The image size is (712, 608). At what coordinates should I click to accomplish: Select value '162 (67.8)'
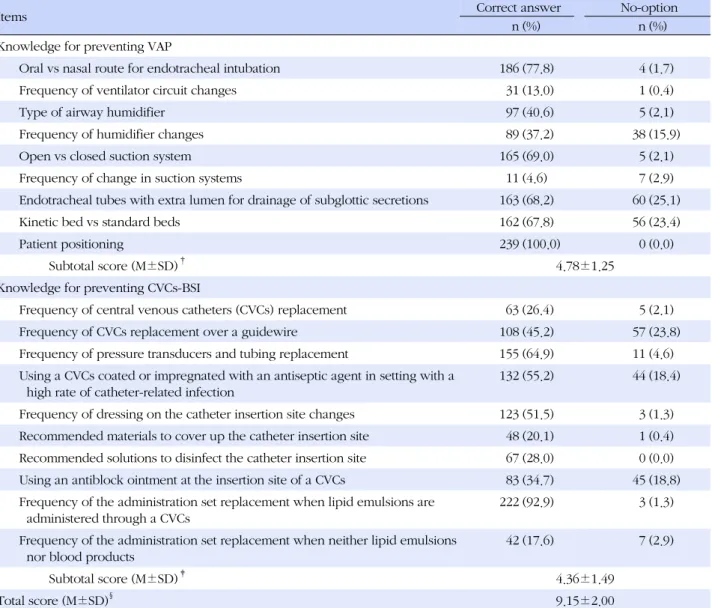pos(526,222)
